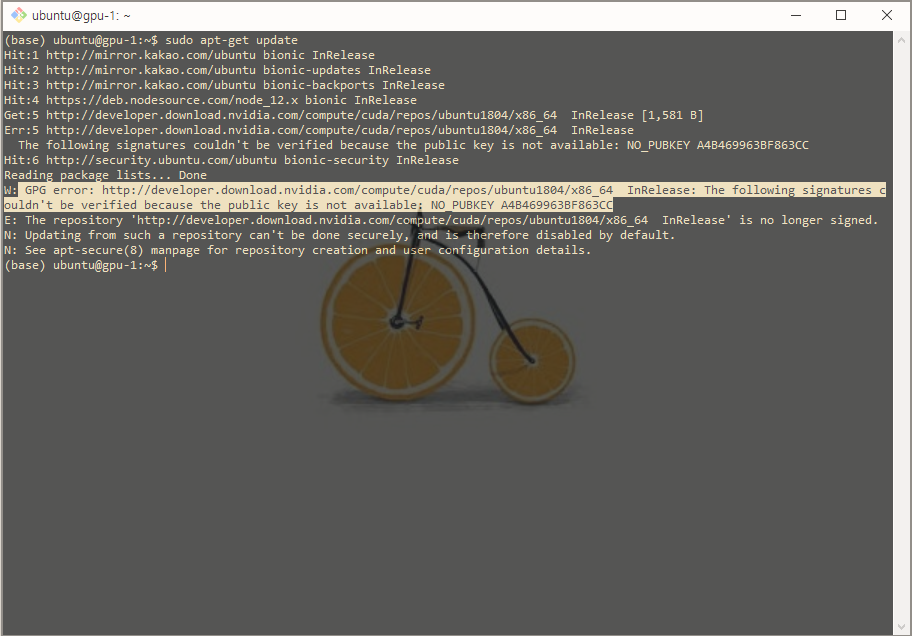912x636 pixels.
Task: Click the highlighted 'W: GPG error' line
Action: pyautogui.click(x=445, y=190)
